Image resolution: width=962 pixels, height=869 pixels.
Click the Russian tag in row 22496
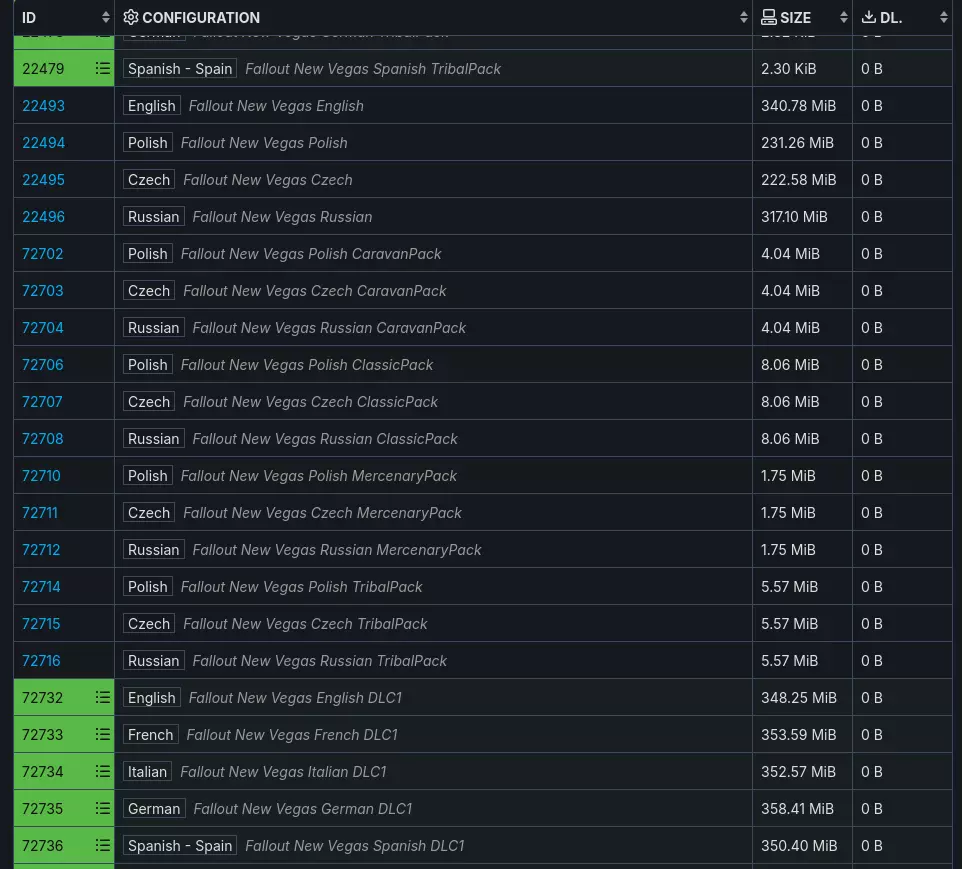click(153, 217)
